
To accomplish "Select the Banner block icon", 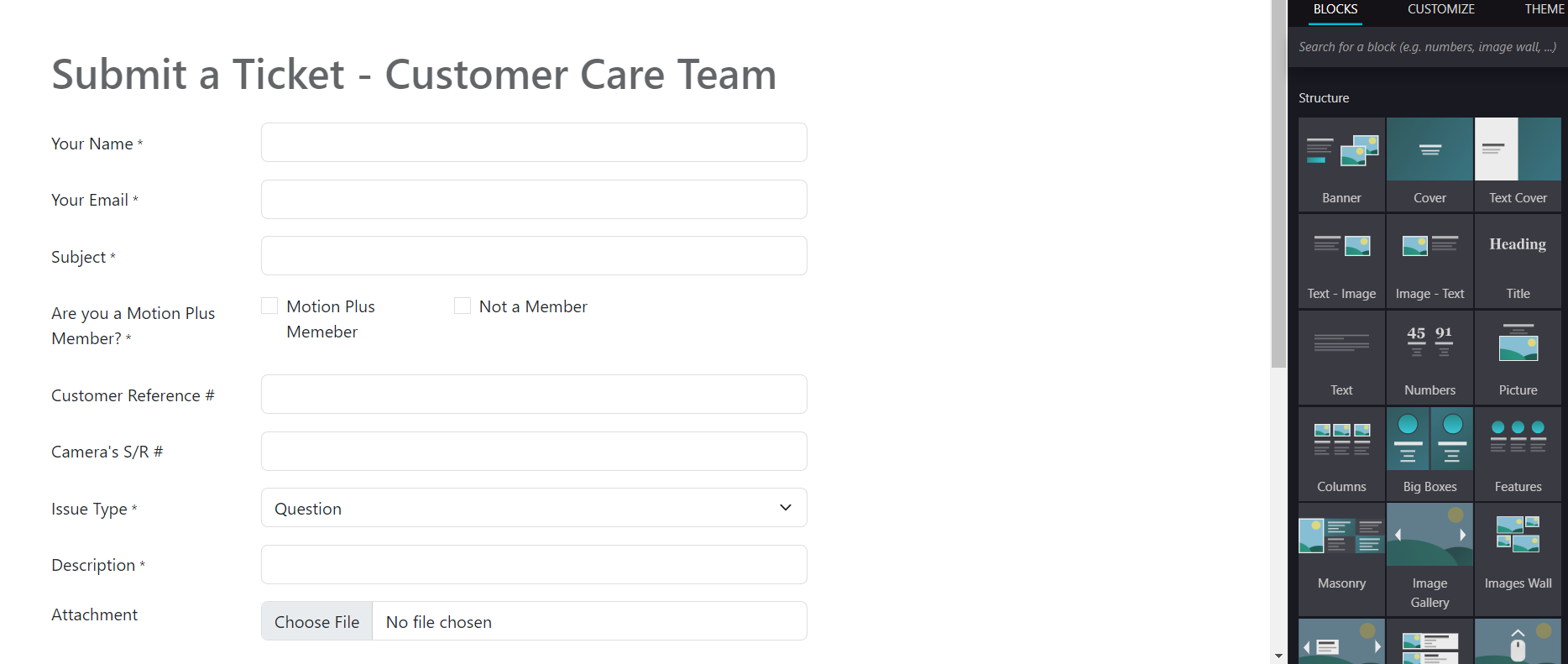I will pos(1341,164).
